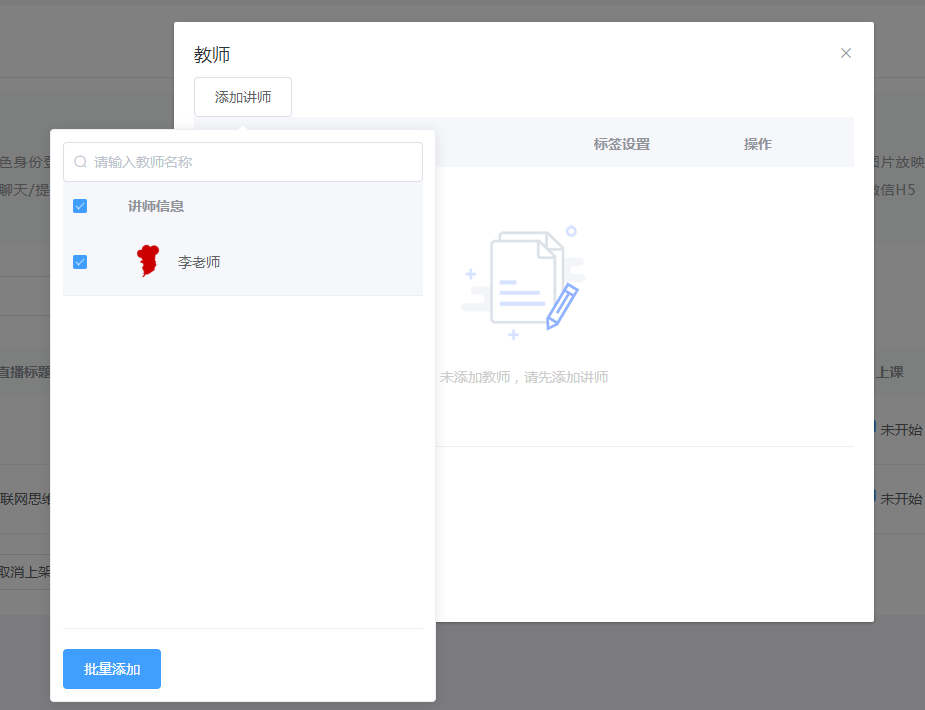Click the 请输入教师名称 search input field
This screenshot has height=710, width=925.
tap(240, 161)
